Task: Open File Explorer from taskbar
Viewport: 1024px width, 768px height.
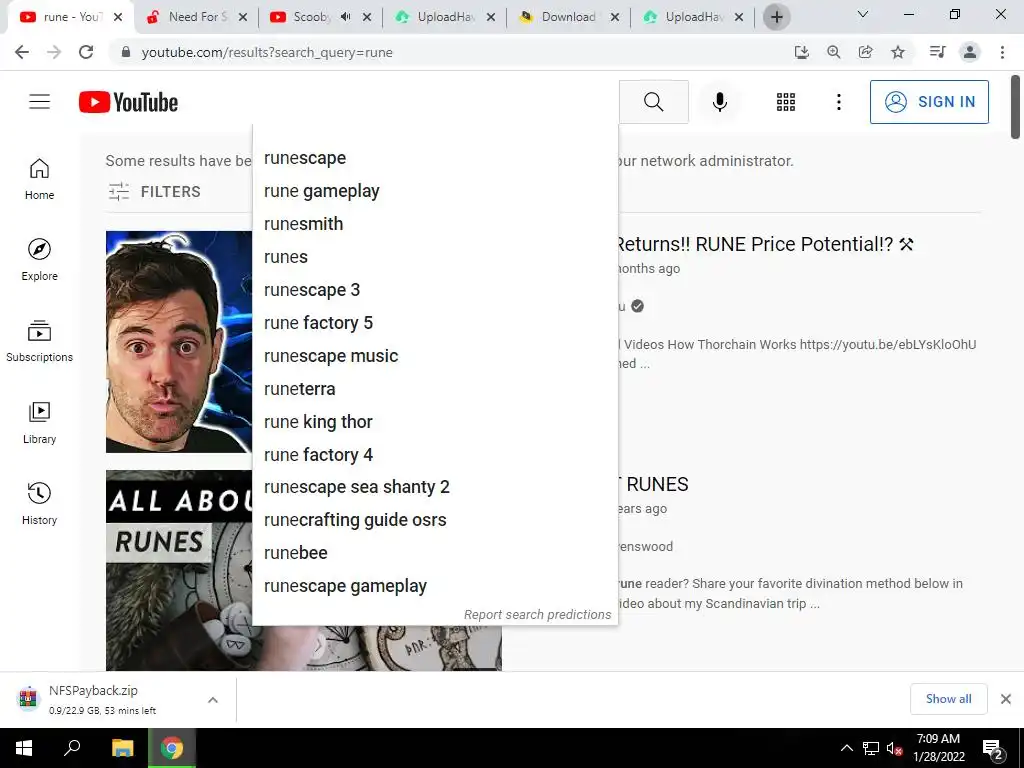Action: [122, 748]
